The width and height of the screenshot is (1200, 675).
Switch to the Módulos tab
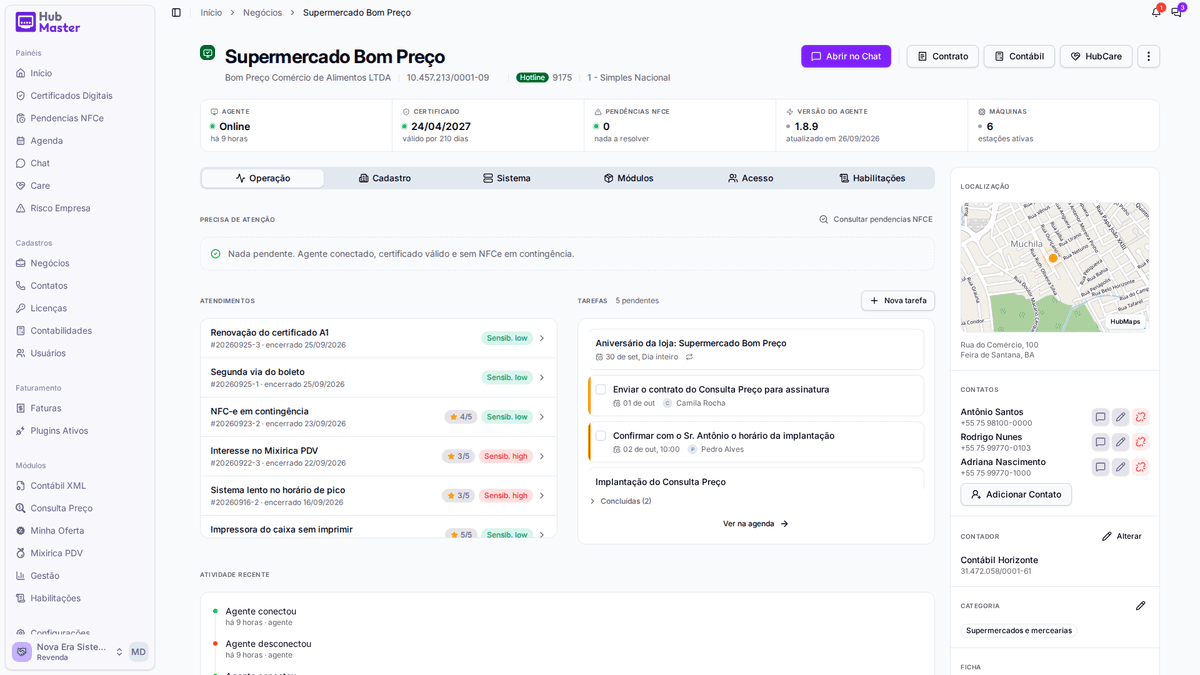pyautogui.click(x=629, y=178)
